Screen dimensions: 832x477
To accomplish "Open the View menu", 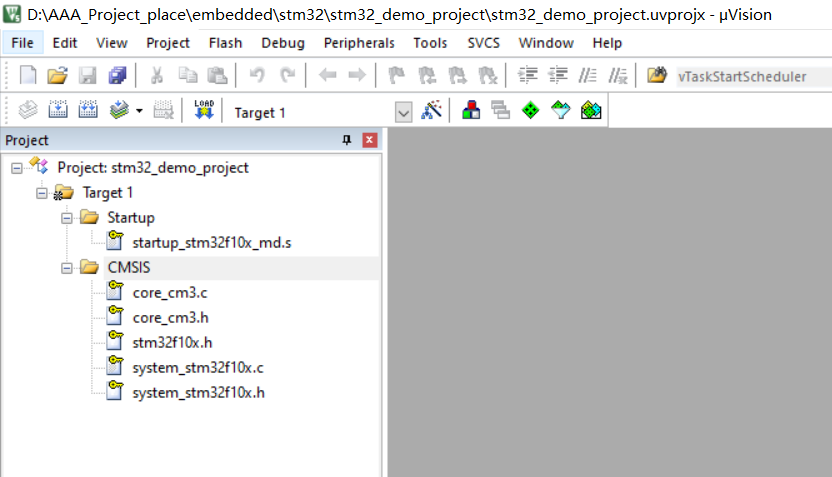I will tap(111, 43).
